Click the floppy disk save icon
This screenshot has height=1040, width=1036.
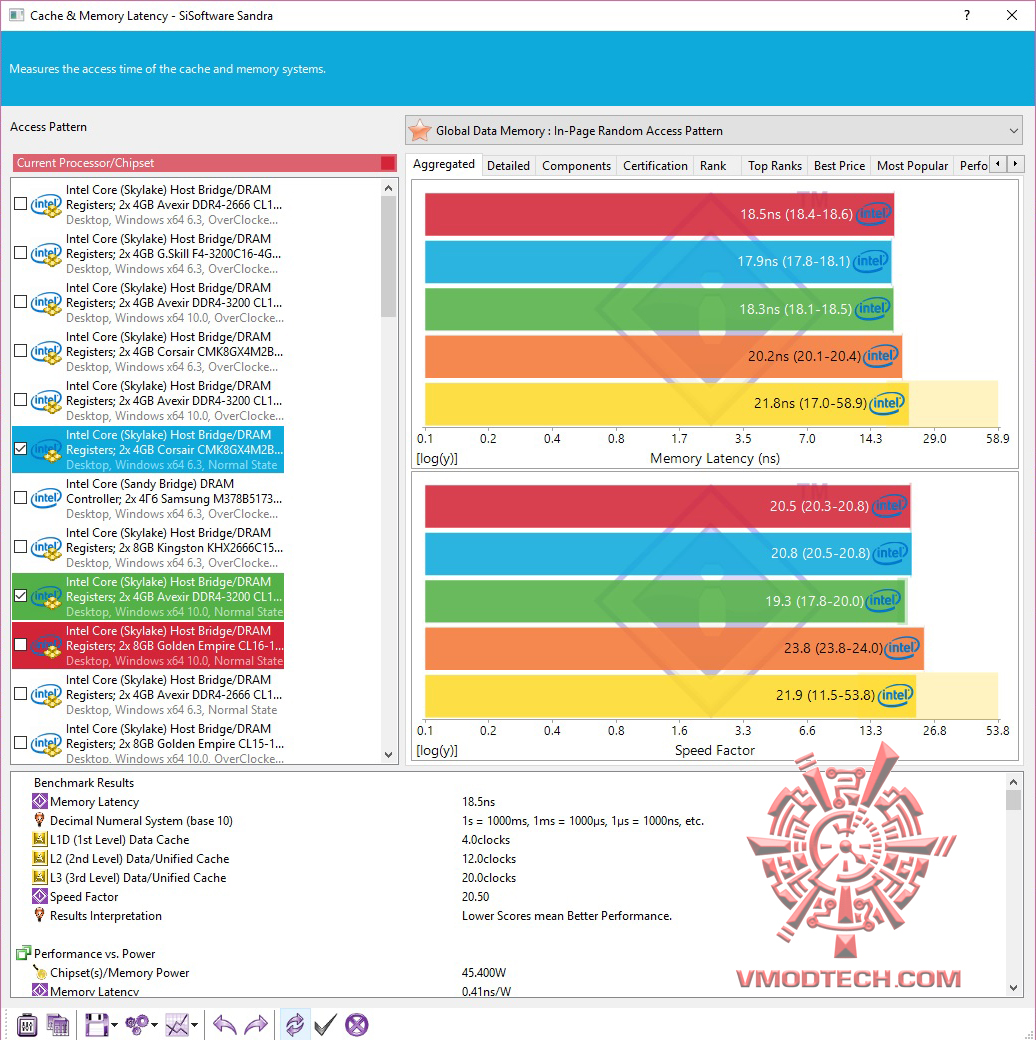tap(96, 1025)
